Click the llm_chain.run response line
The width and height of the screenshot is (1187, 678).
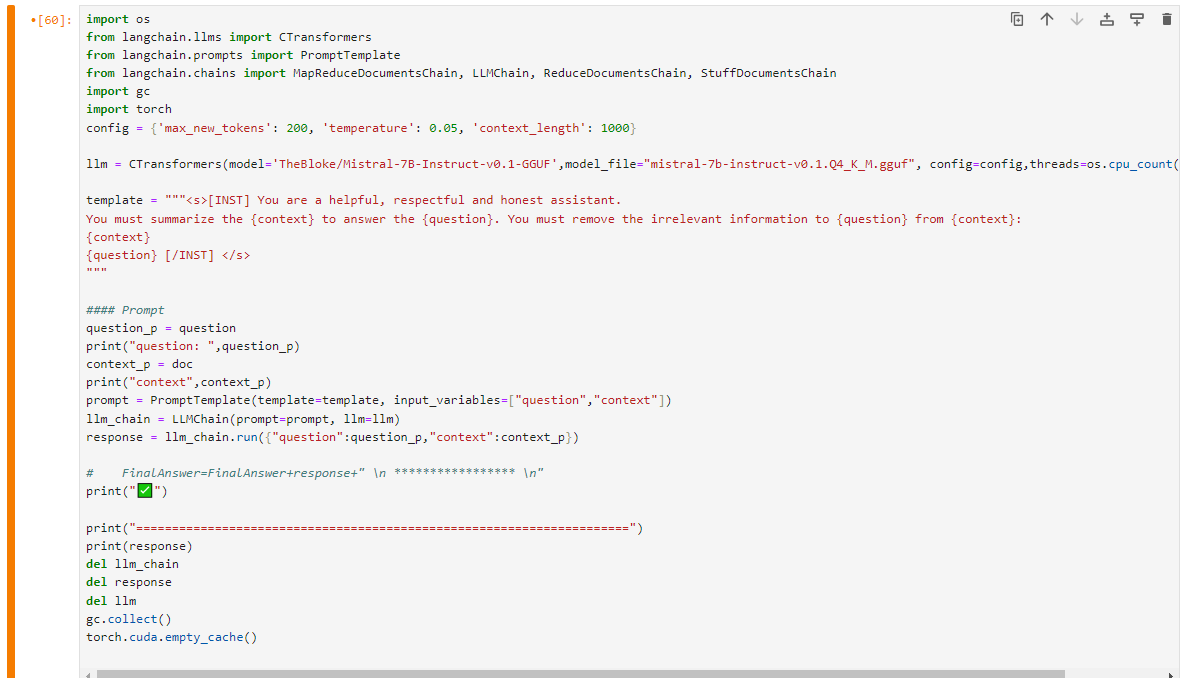pyautogui.click(x=300, y=436)
